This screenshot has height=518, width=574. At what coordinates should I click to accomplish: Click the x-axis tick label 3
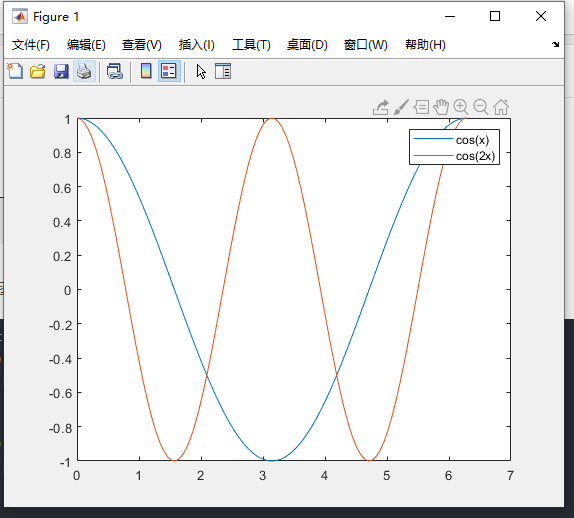(262, 476)
